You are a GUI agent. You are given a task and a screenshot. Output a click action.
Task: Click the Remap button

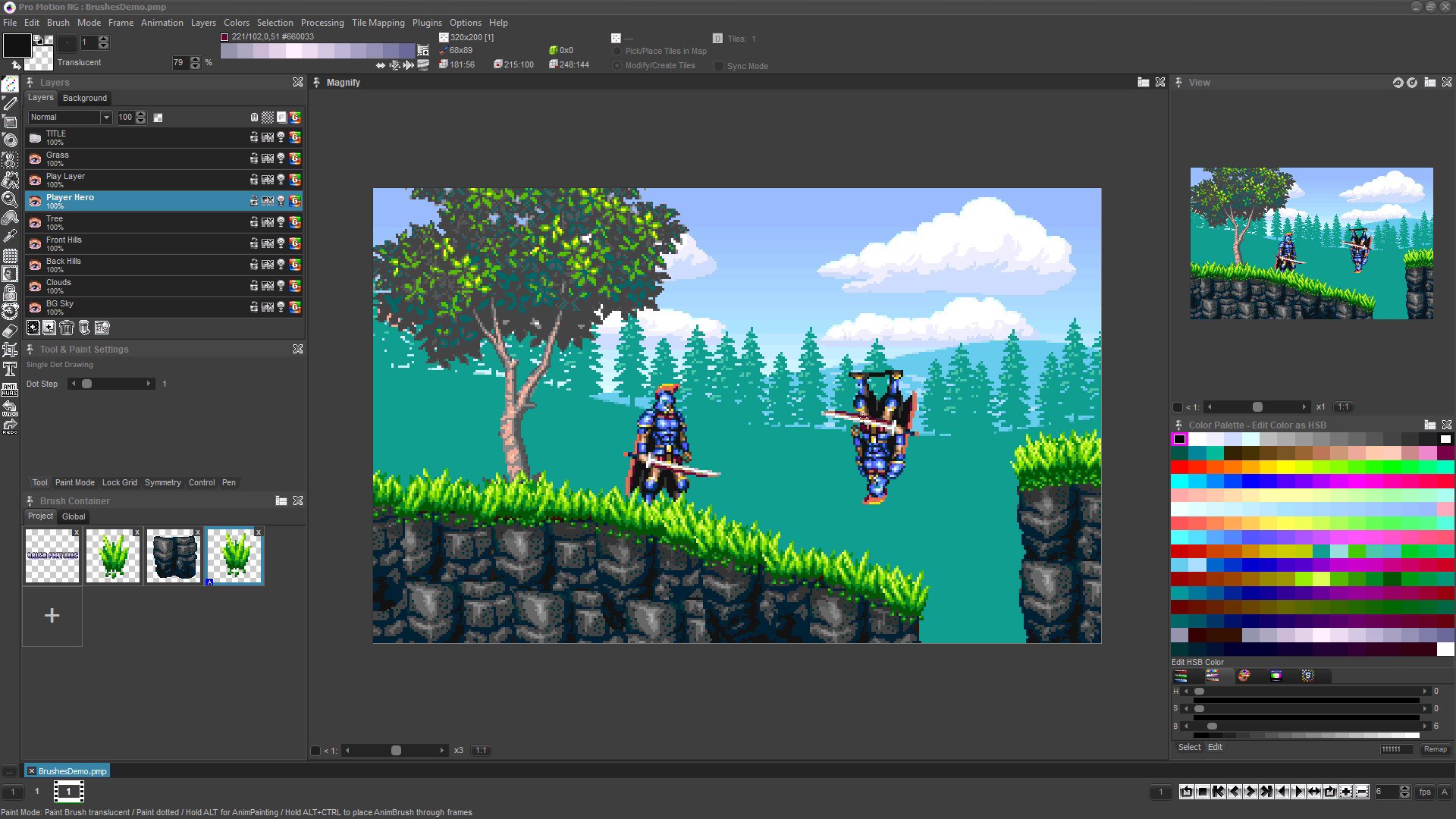1435,749
